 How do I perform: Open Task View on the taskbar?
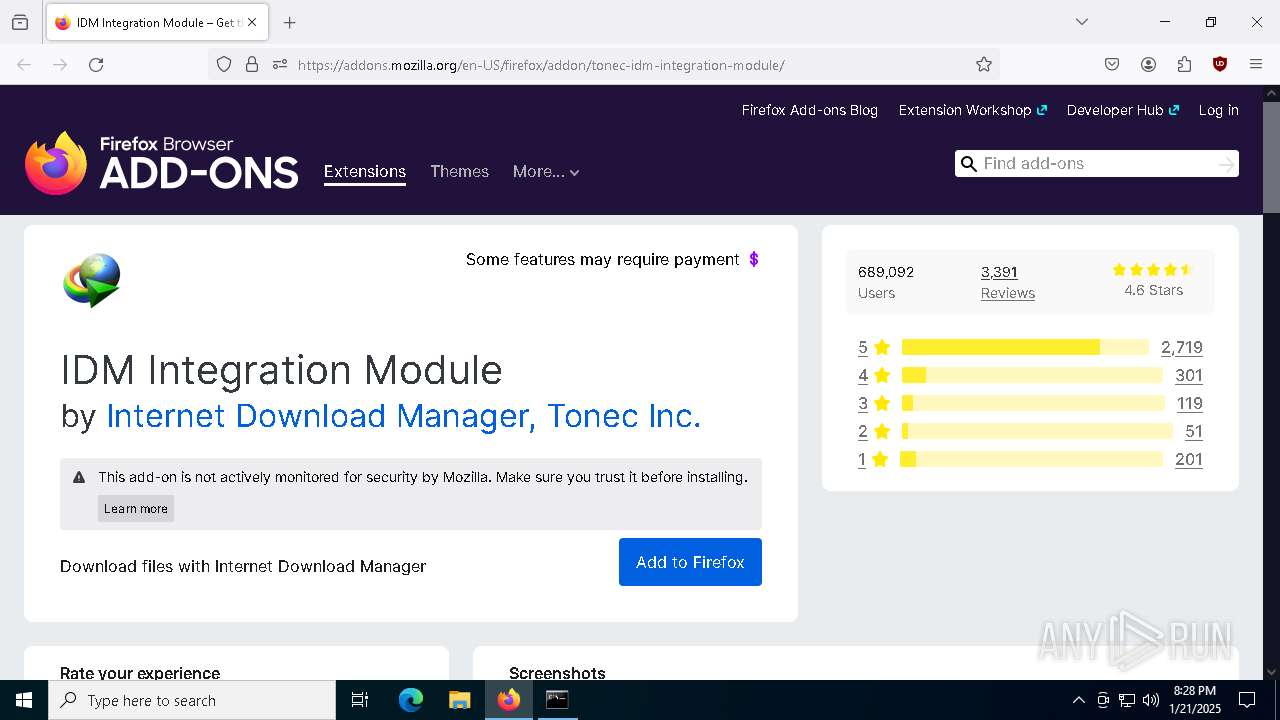(360, 700)
